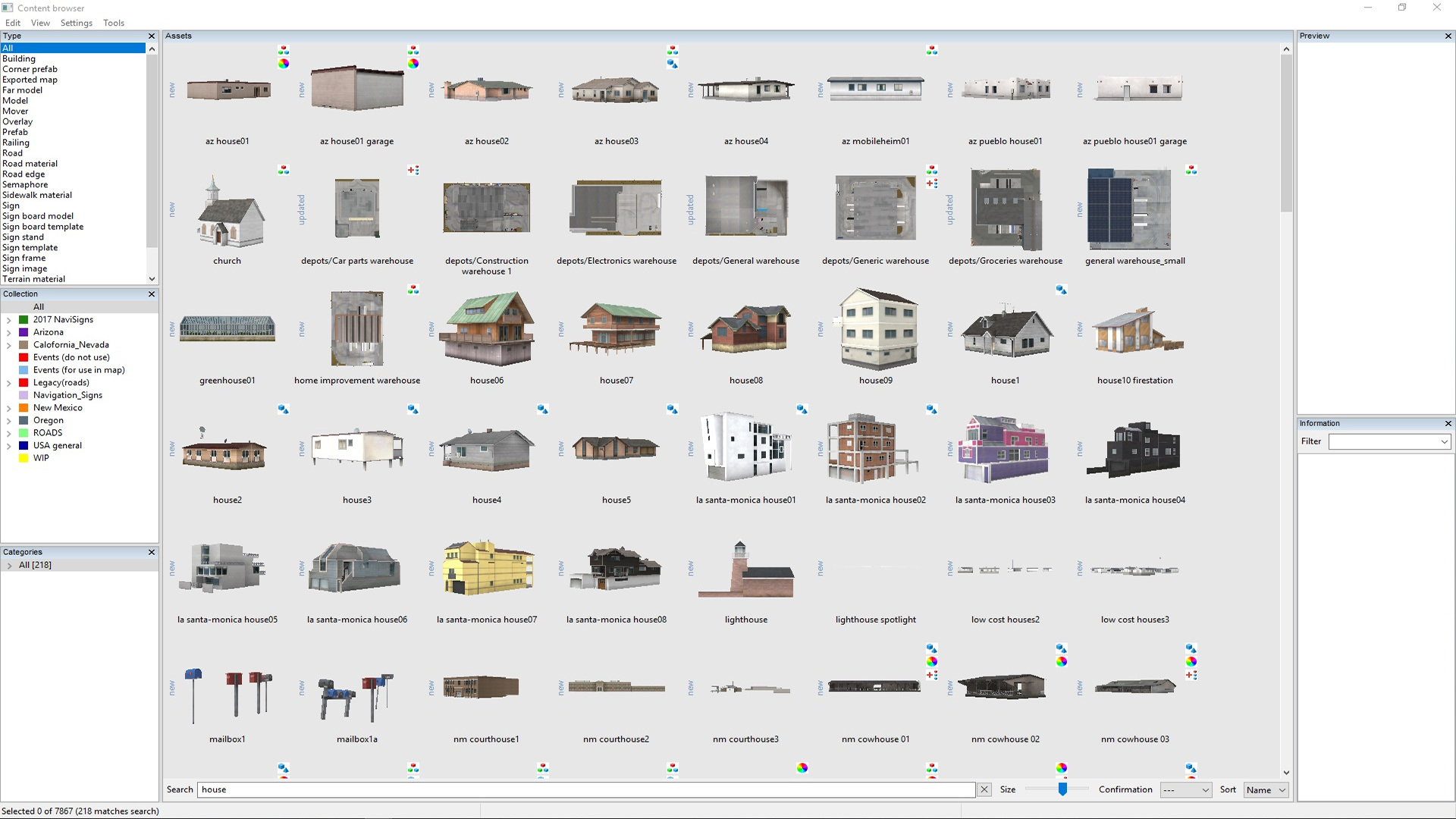1456x819 pixels.
Task: Open the Information Filter combo box
Action: (x=1390, y=441)
